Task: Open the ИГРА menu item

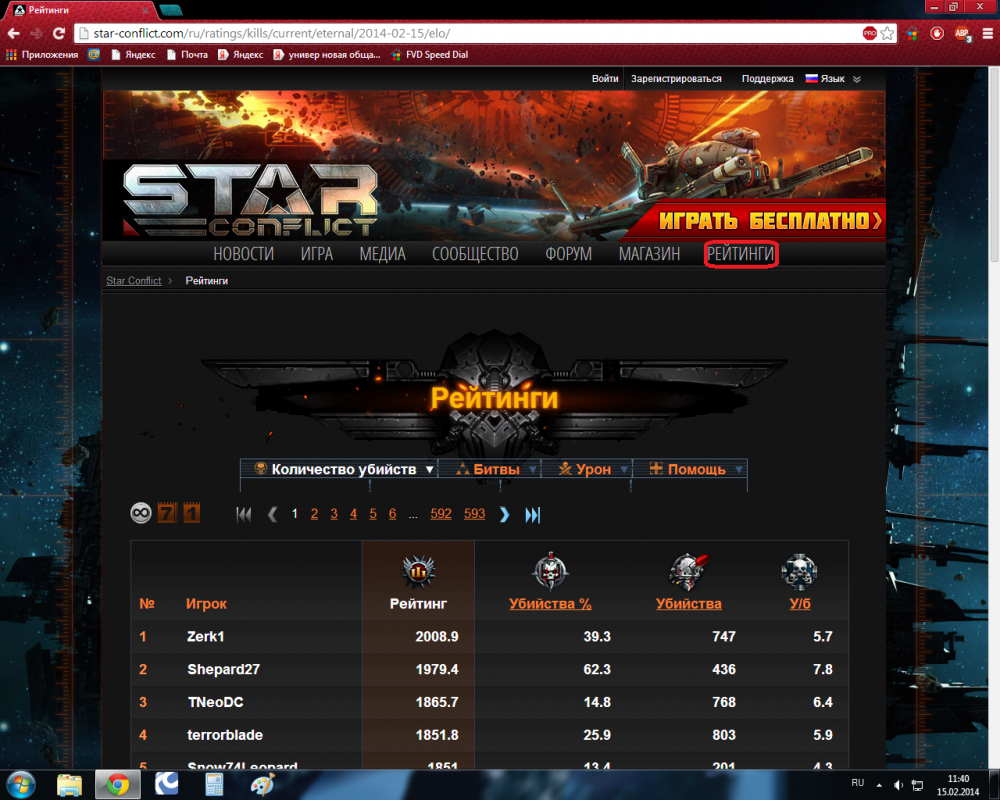Action: click(x=317, y=254)
